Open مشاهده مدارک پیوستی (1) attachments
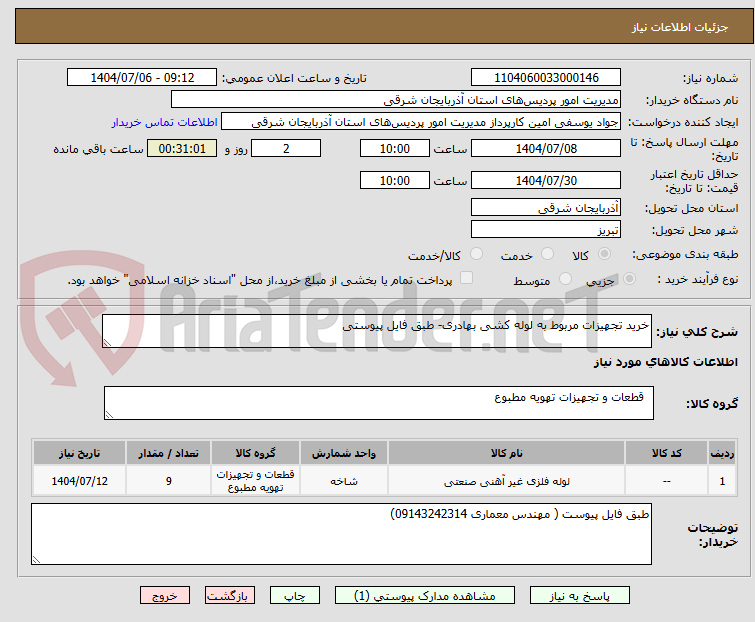Viewport: 755px width, 622px height. tap(425, 596)
